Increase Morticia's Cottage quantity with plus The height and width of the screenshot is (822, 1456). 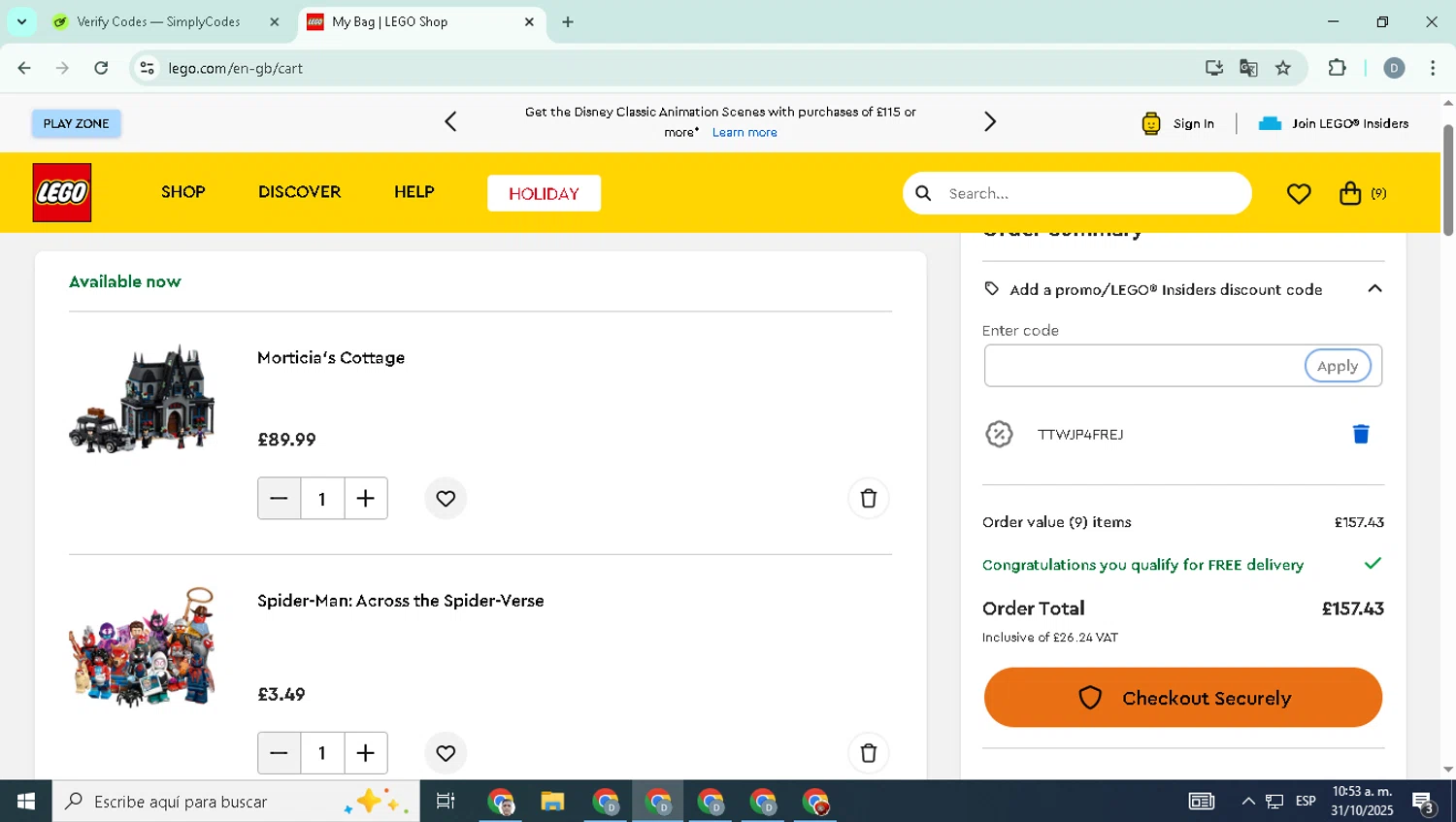[366, 499]
